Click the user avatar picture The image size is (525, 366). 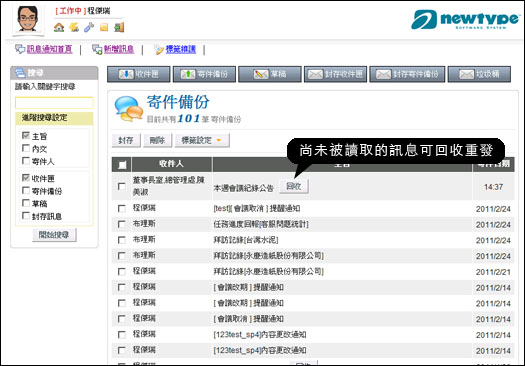[28, 19]
